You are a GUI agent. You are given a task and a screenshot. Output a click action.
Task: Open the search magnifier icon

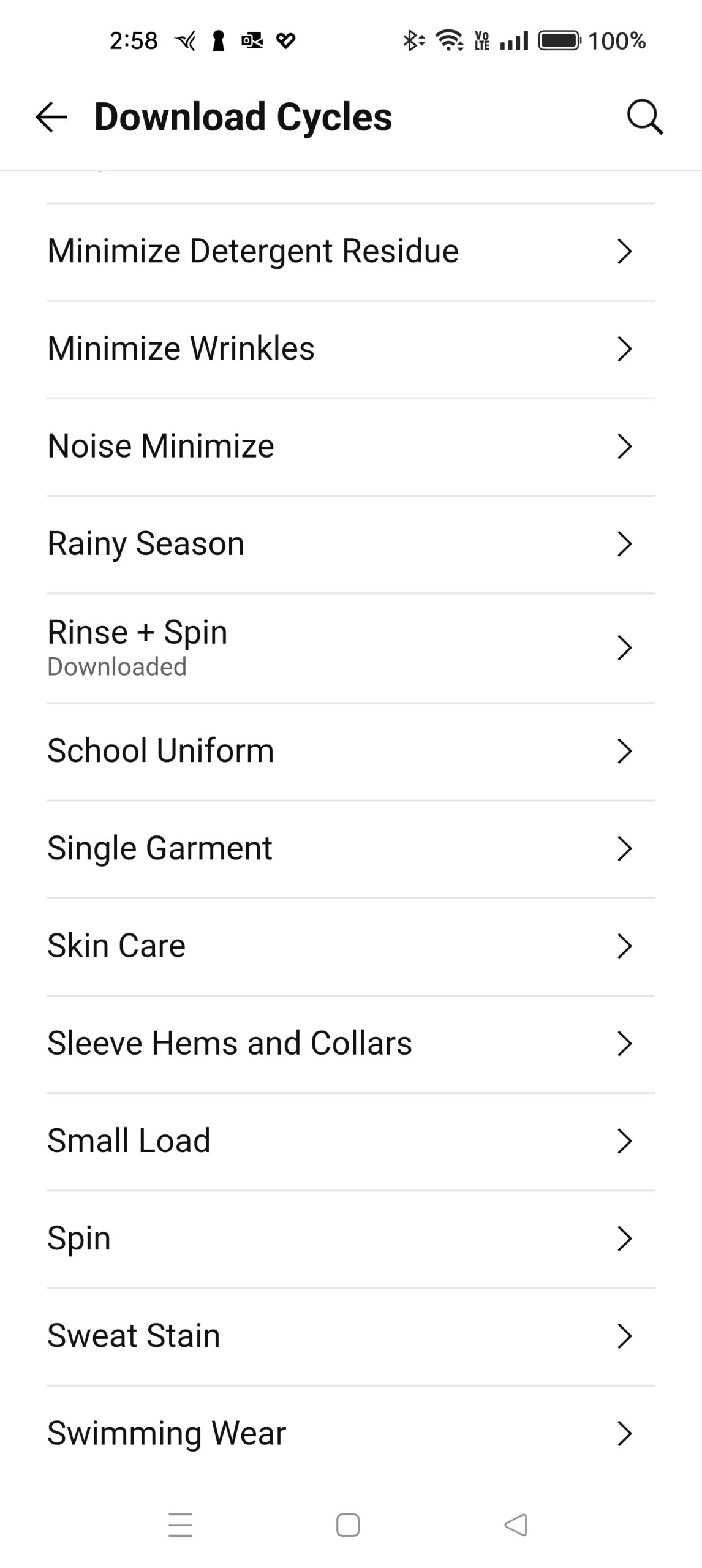coord(644,116)
